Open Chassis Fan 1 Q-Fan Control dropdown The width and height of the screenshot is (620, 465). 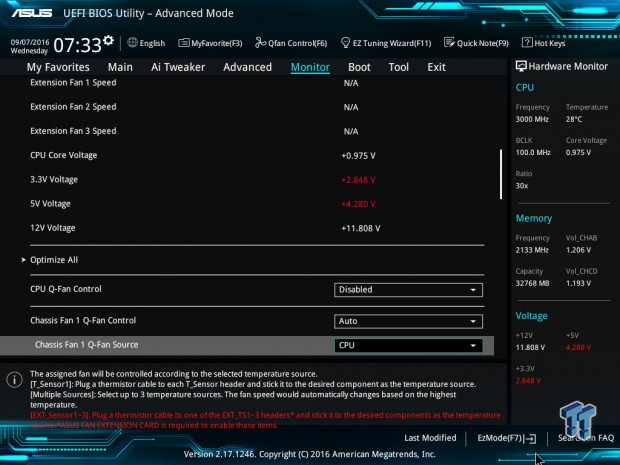pos(408,321)
